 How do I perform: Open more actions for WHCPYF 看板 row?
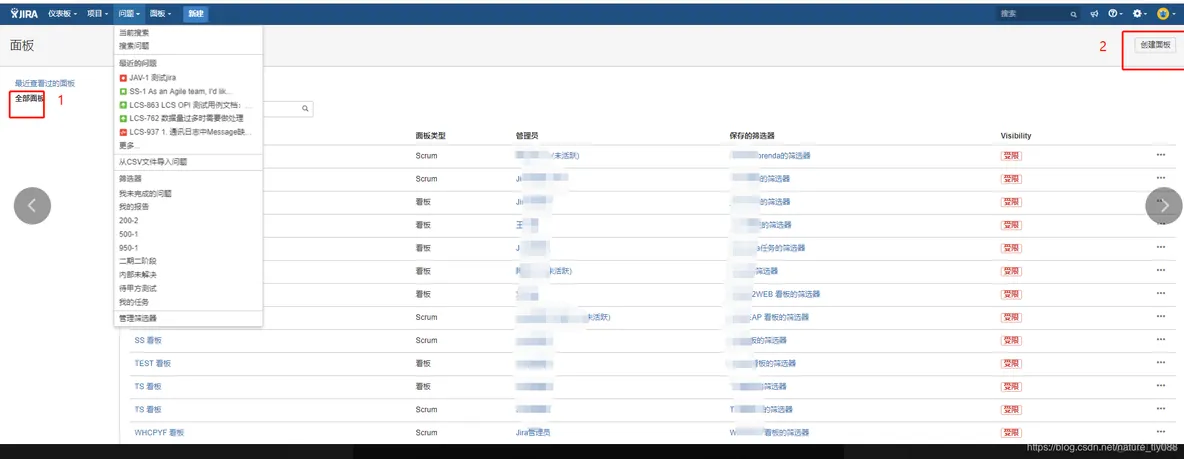pos(1161,433)
